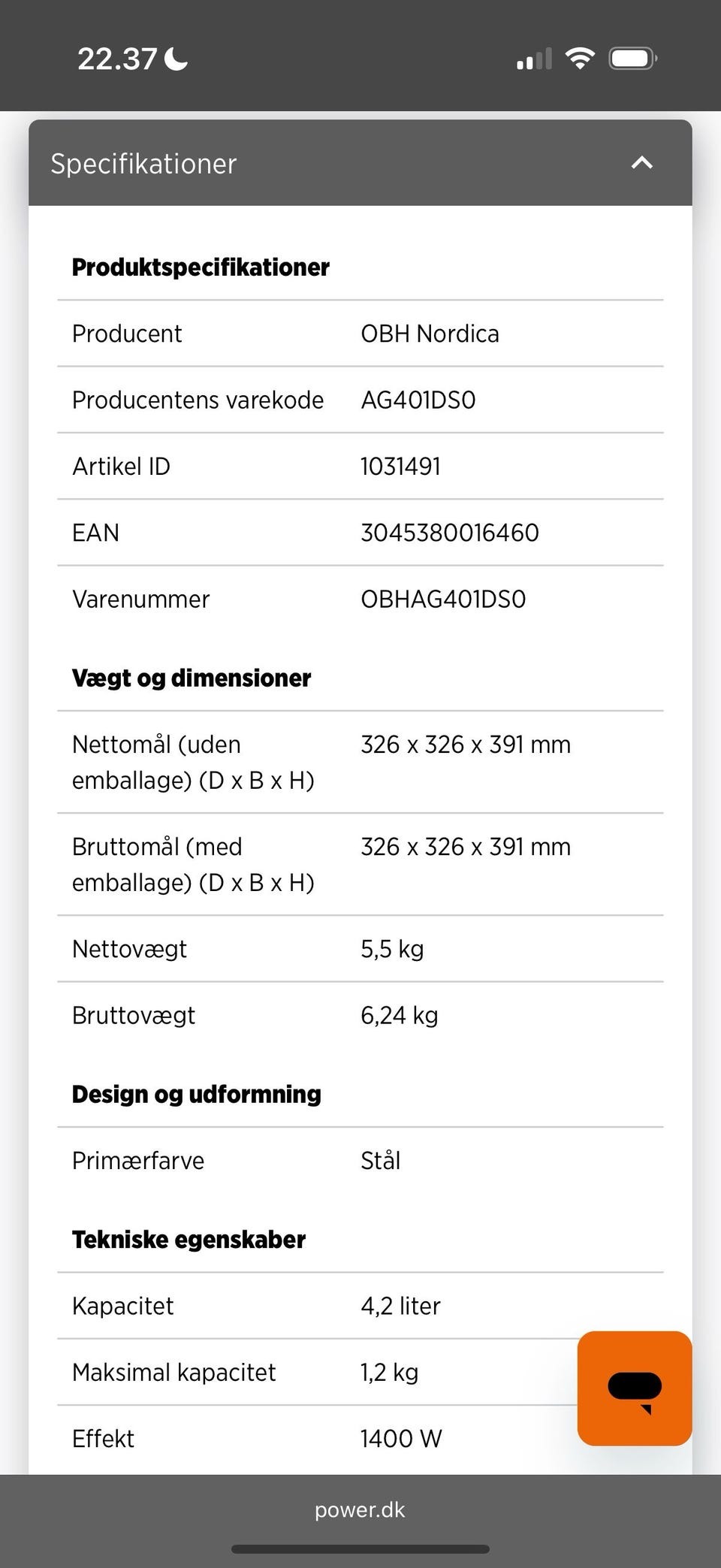Click the Produktspecifikationer heading
Viewport: 721px width, 1568px height.
point(201,267)
